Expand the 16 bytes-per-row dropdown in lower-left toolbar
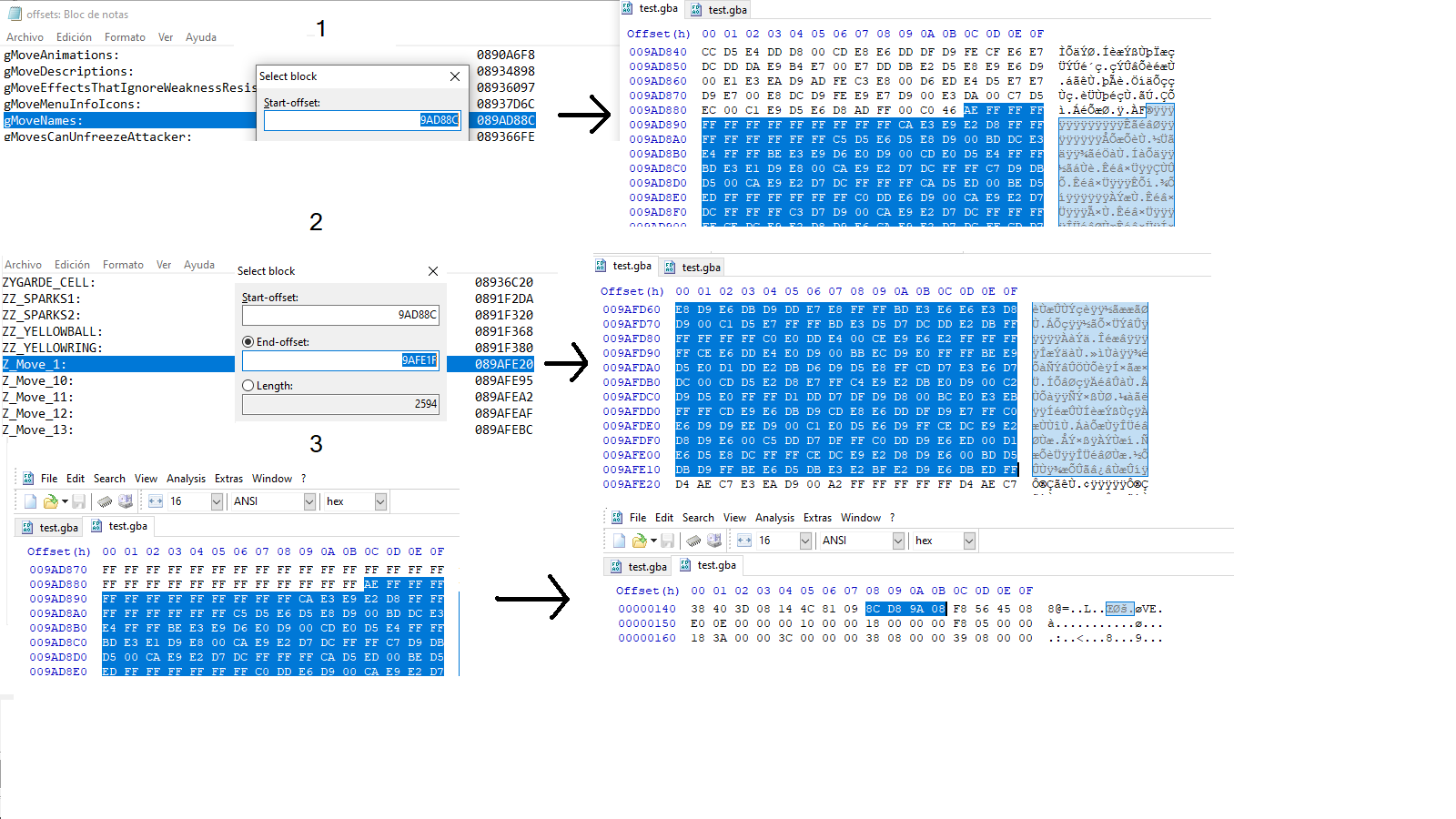The image size is (1456, 819). pyautogui.click(x=217, y=501)
